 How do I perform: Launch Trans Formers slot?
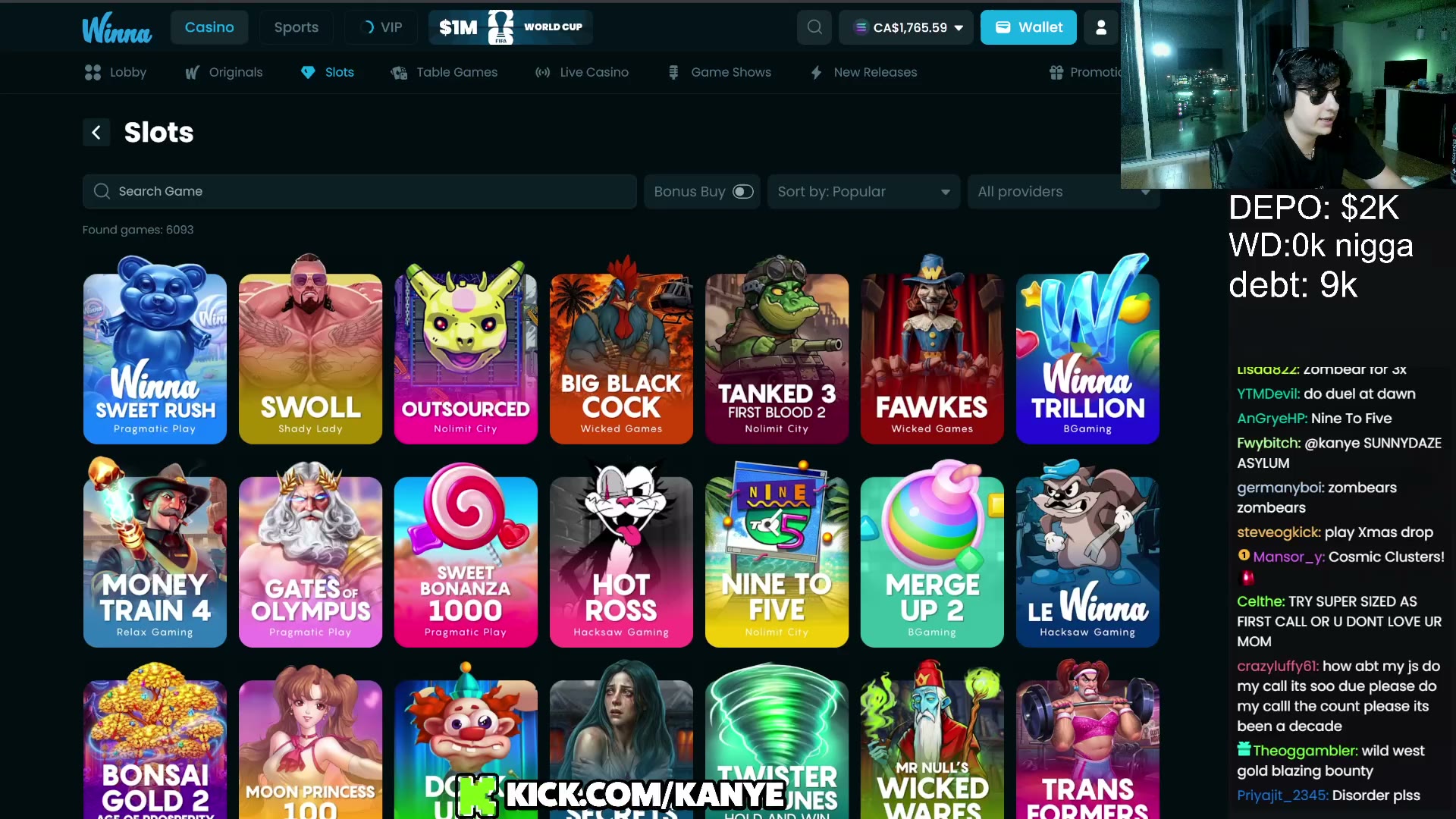tap(1087, 740)
